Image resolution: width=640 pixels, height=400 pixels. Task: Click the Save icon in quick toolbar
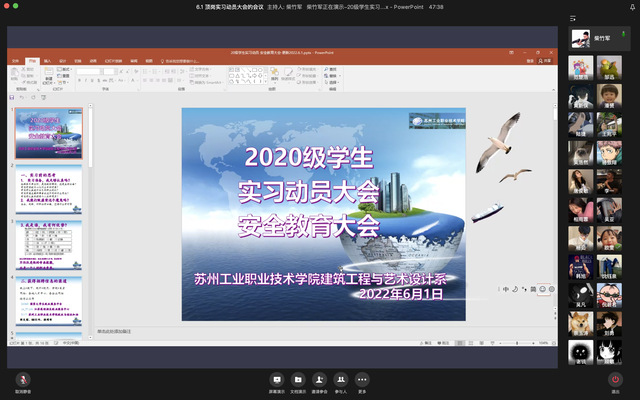point(12,97)
